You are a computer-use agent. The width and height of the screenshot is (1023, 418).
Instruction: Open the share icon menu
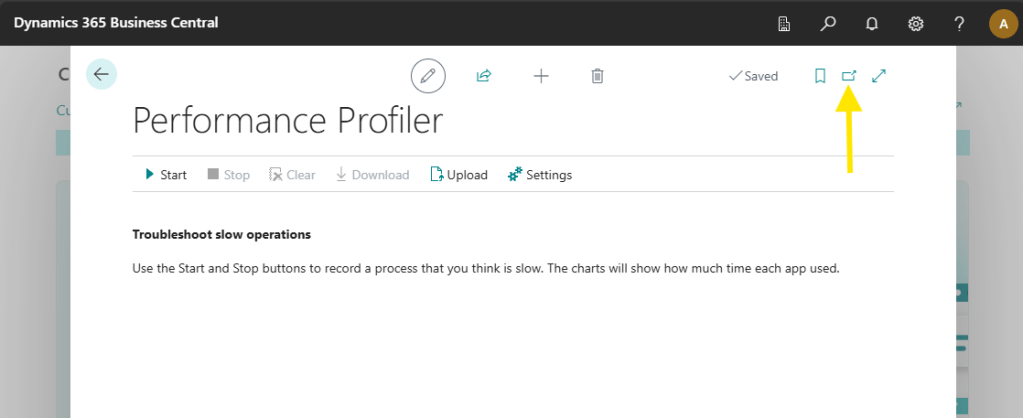point(484,76)
